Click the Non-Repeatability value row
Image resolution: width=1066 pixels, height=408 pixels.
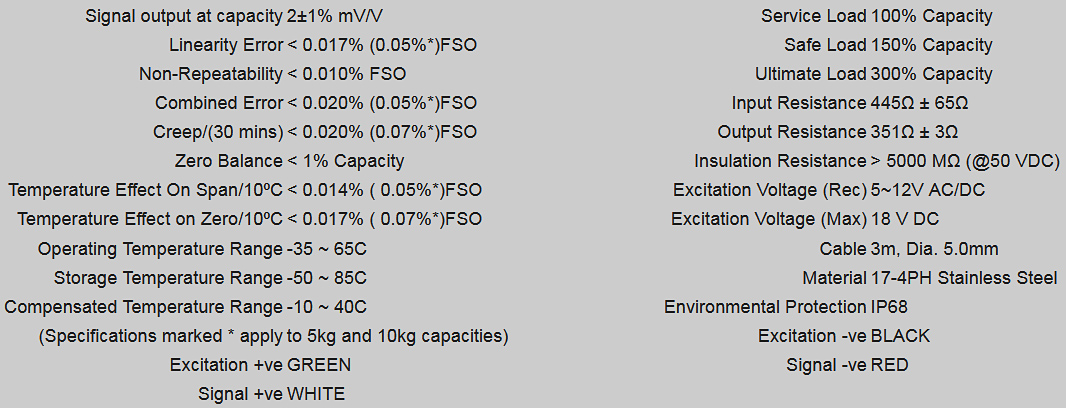272,74
